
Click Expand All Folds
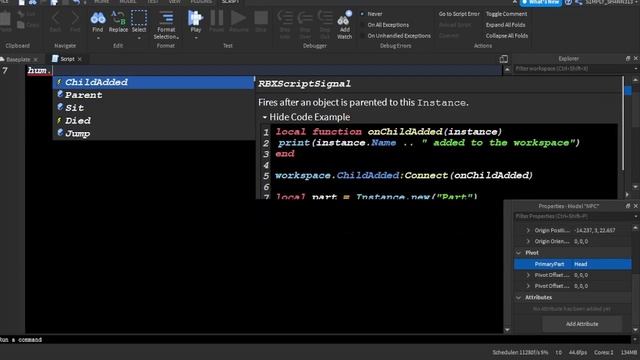(505, 25)
